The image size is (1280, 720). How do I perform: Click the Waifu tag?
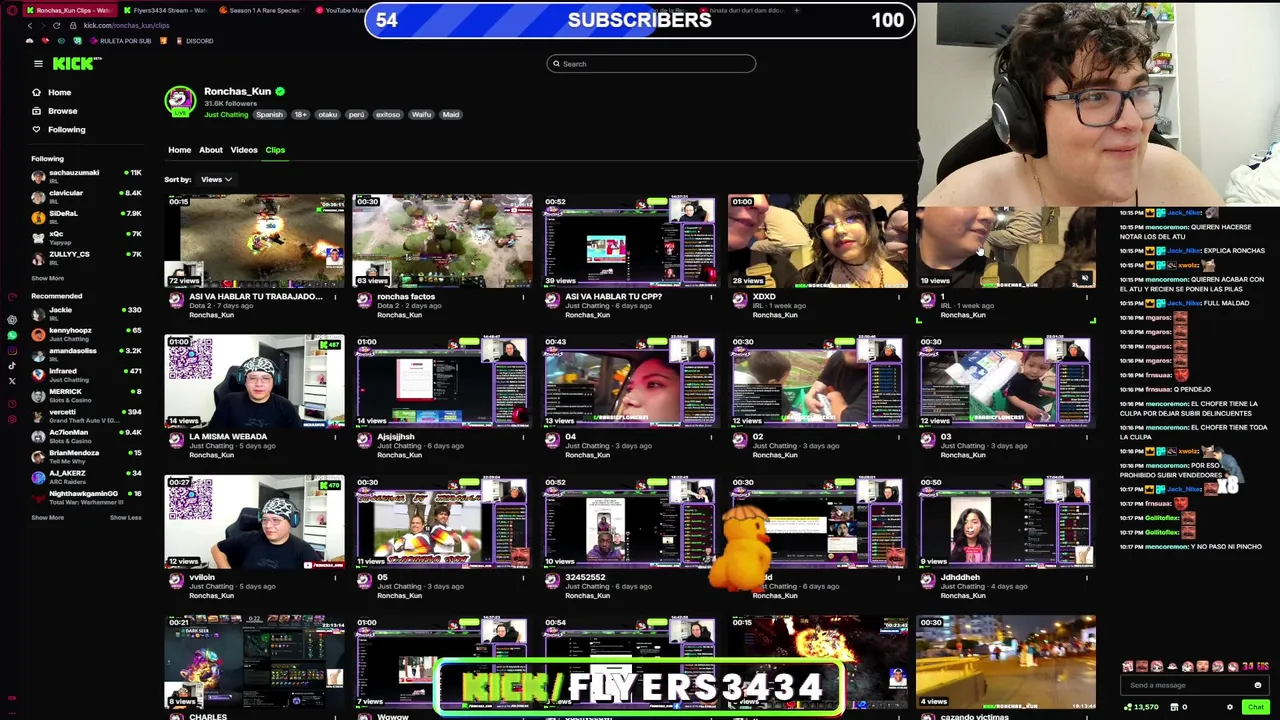(x=421, y=115)
